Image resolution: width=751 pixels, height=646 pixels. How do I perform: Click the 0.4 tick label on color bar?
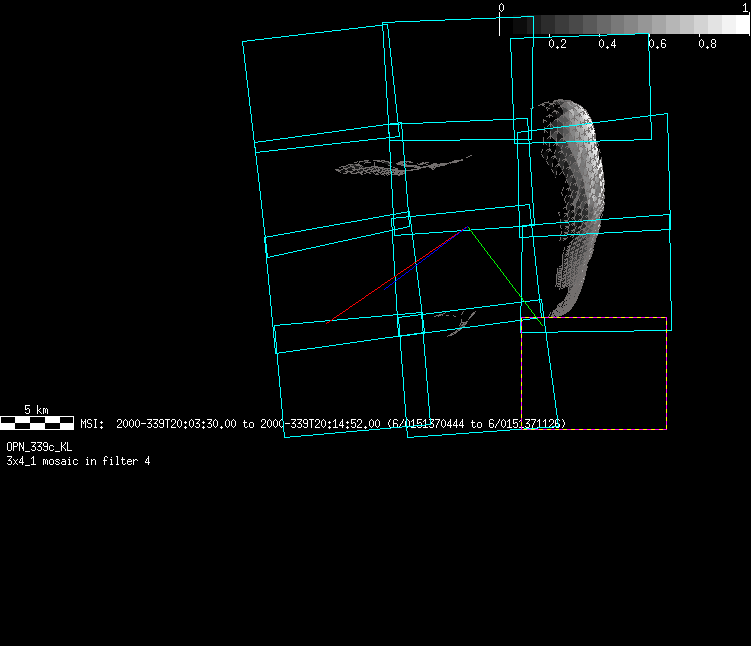click(607, 45)
